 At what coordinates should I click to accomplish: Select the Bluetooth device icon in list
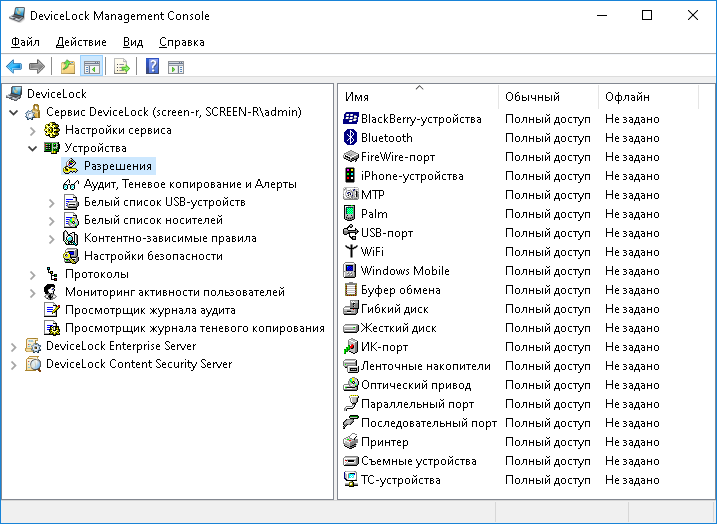pyautogui.click(x=350, y=138)
